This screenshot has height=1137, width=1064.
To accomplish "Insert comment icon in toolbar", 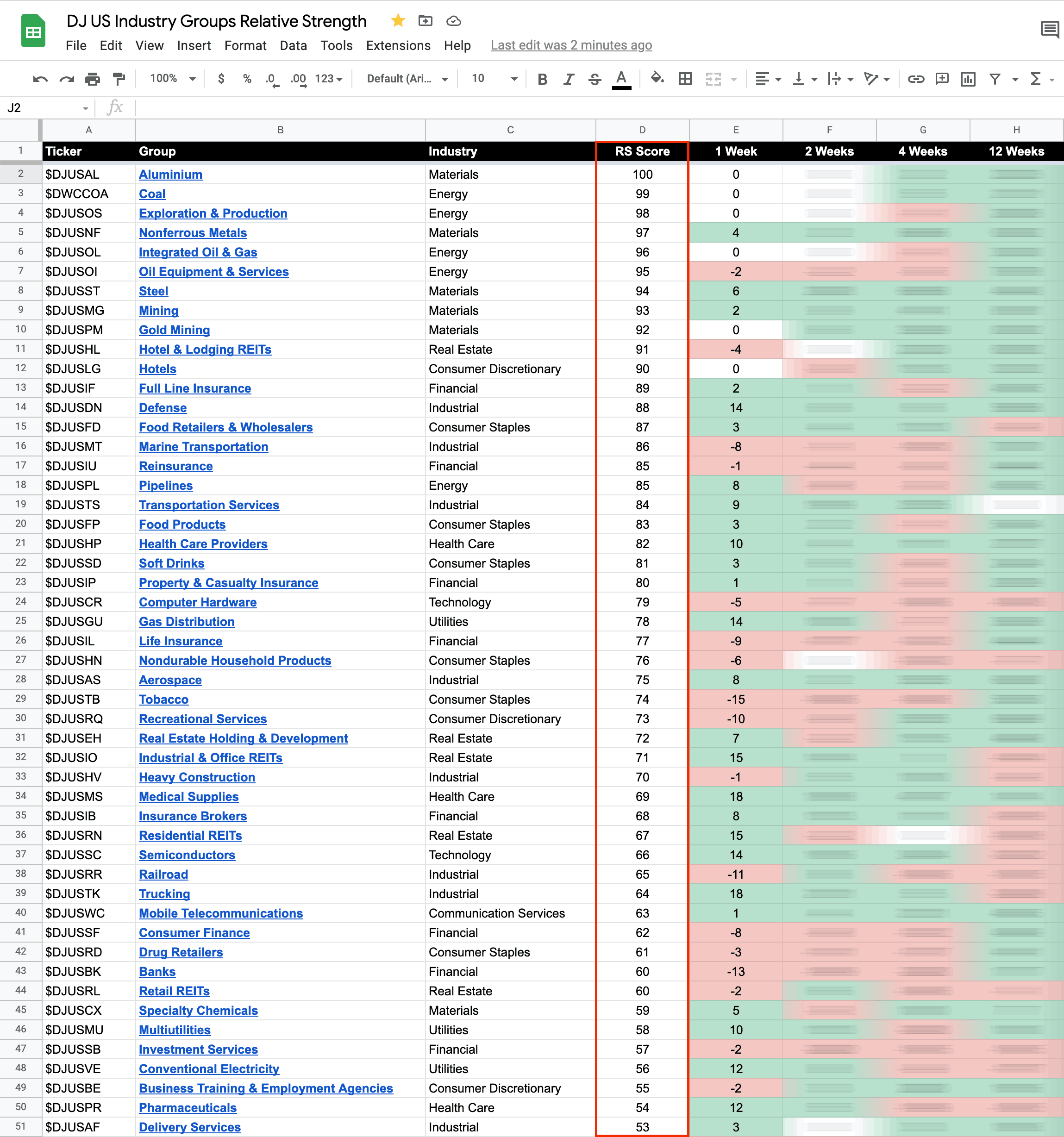I will 942,79.
